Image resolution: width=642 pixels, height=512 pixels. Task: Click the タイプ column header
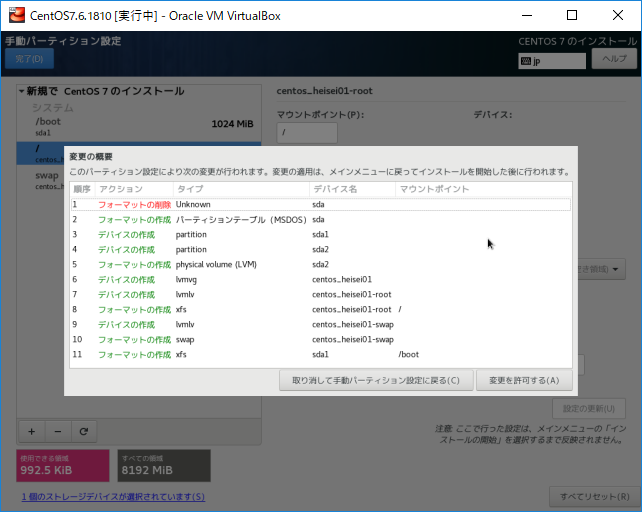pos(241,189)
